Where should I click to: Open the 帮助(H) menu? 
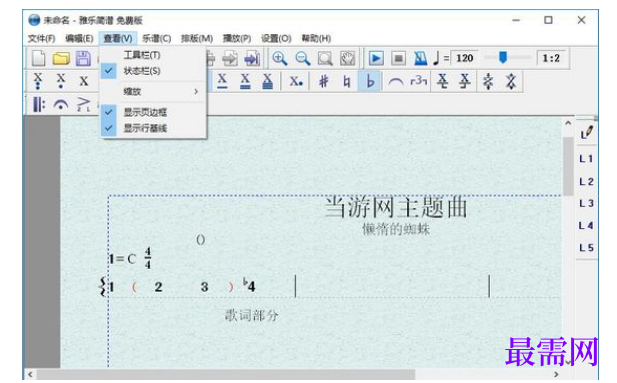pyautogui.click(x=316, y=38)
